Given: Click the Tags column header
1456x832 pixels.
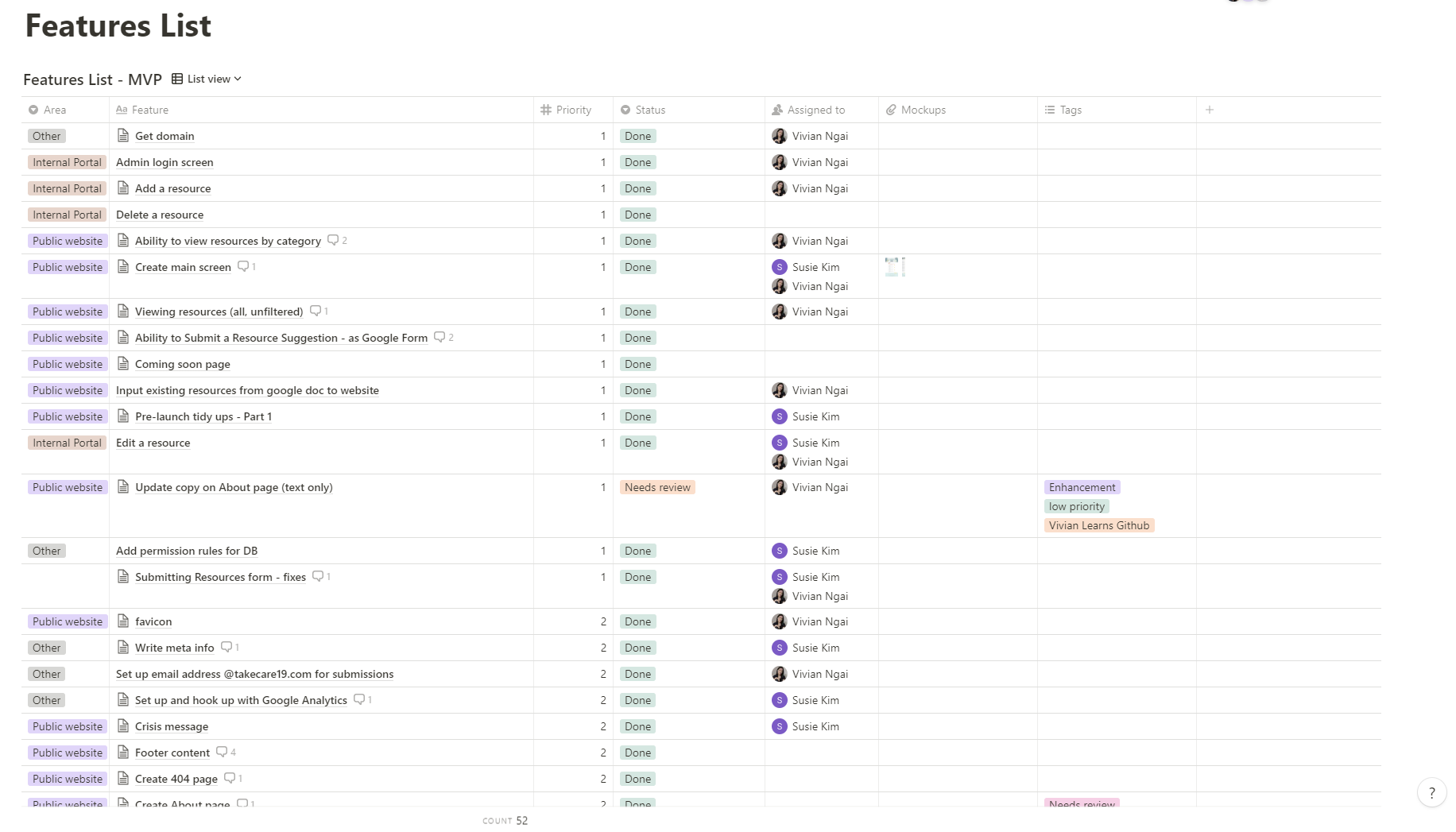Looking at the screenshot, I should (1070, 110).
